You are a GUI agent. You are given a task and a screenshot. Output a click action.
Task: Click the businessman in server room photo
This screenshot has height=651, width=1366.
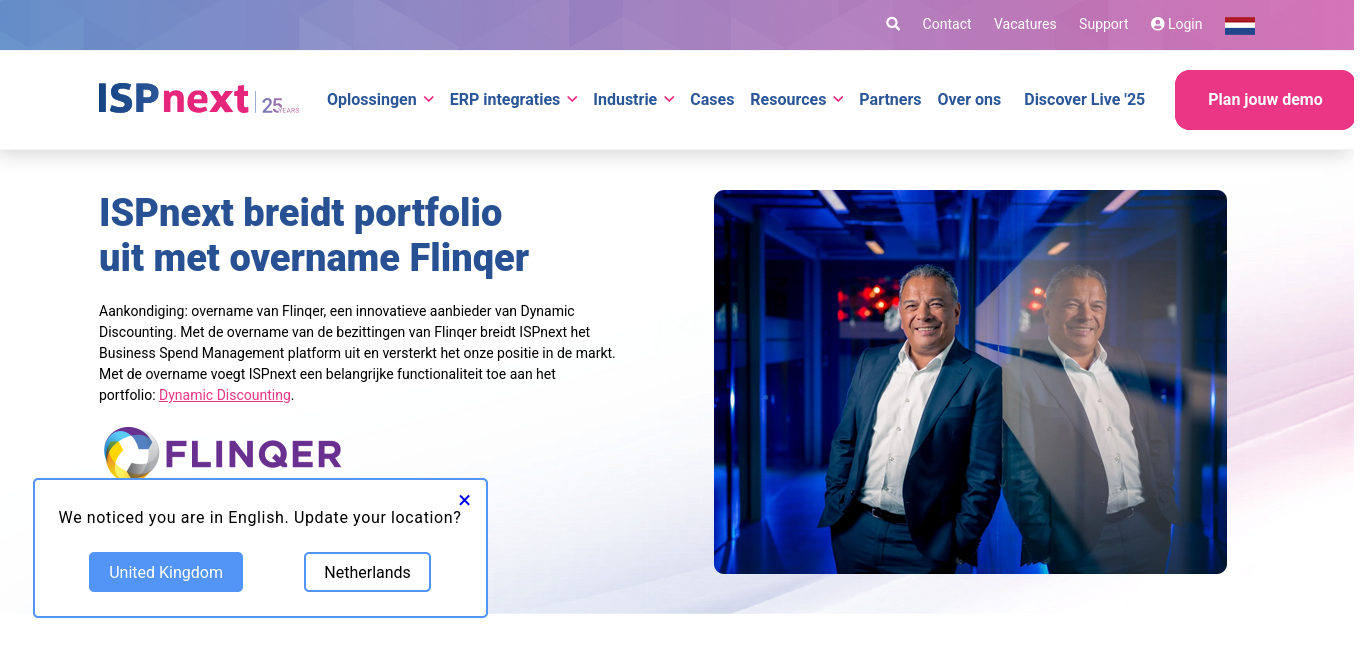[970, 382]
